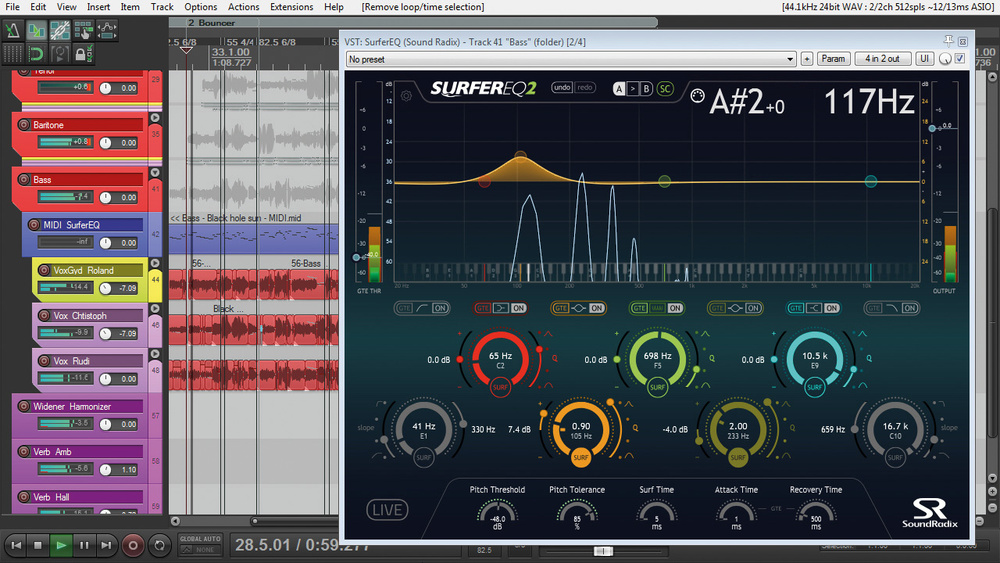This screenshot has height=563, width=1000.
Task: Click the SoundRadix logo
Action: coord(929,514)
